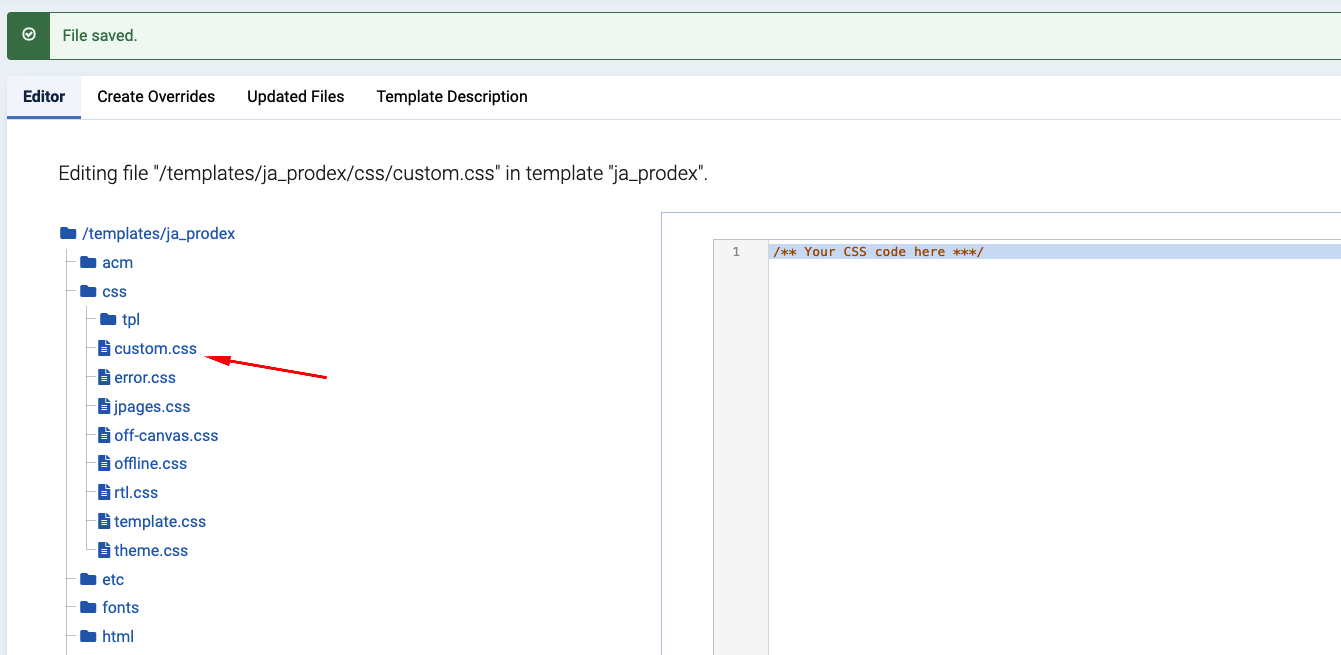This screenshot has height=655, width=1341.
Task: Open the rtl.css file
Action: click(x=136, y=493)
